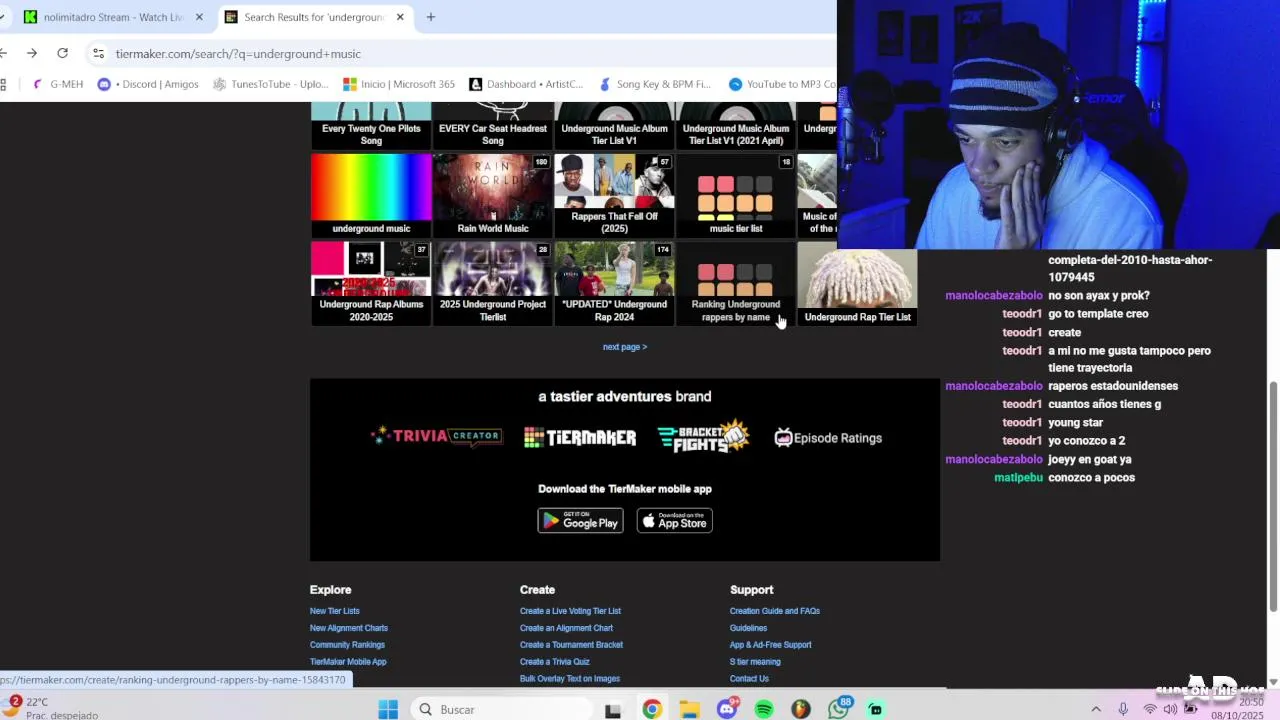Open Episode Ratings brand link
Viewport: 1280px width, 720px height.
click(828, 437)
